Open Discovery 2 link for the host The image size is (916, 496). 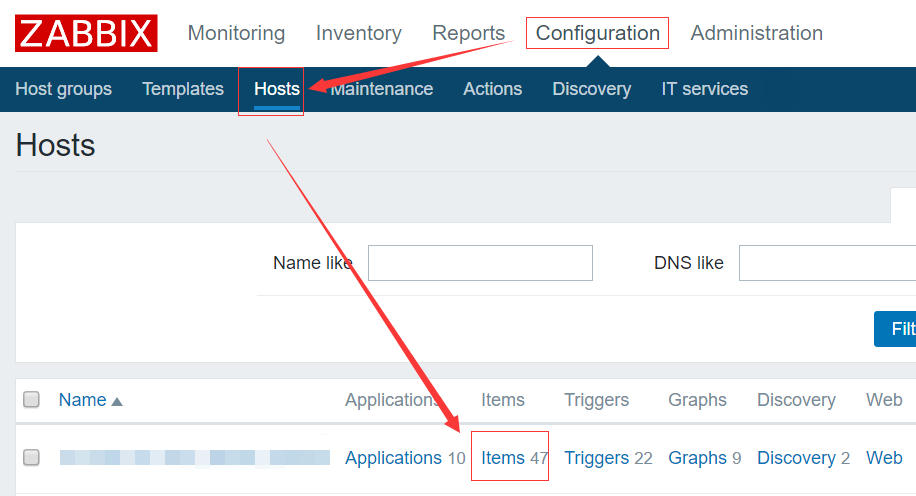(803, 457)
